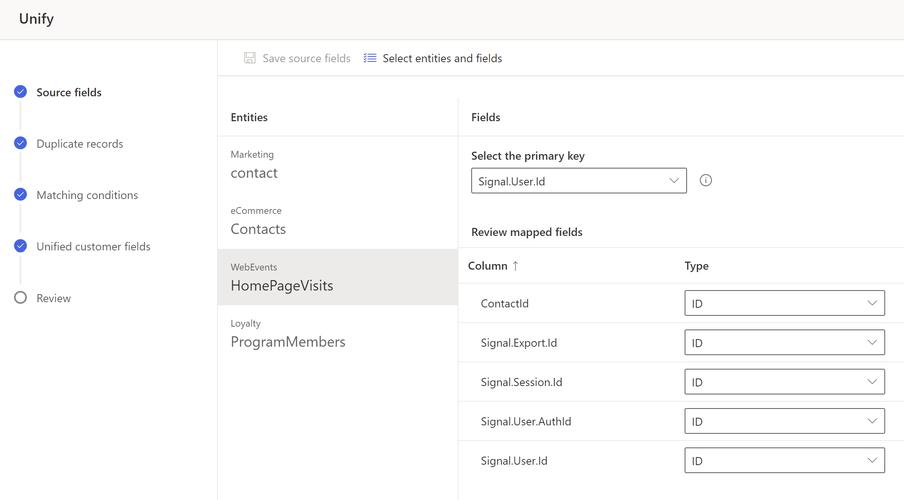Click the Entities heading
The image size is (904, 500).
click(x=249, y=117)
